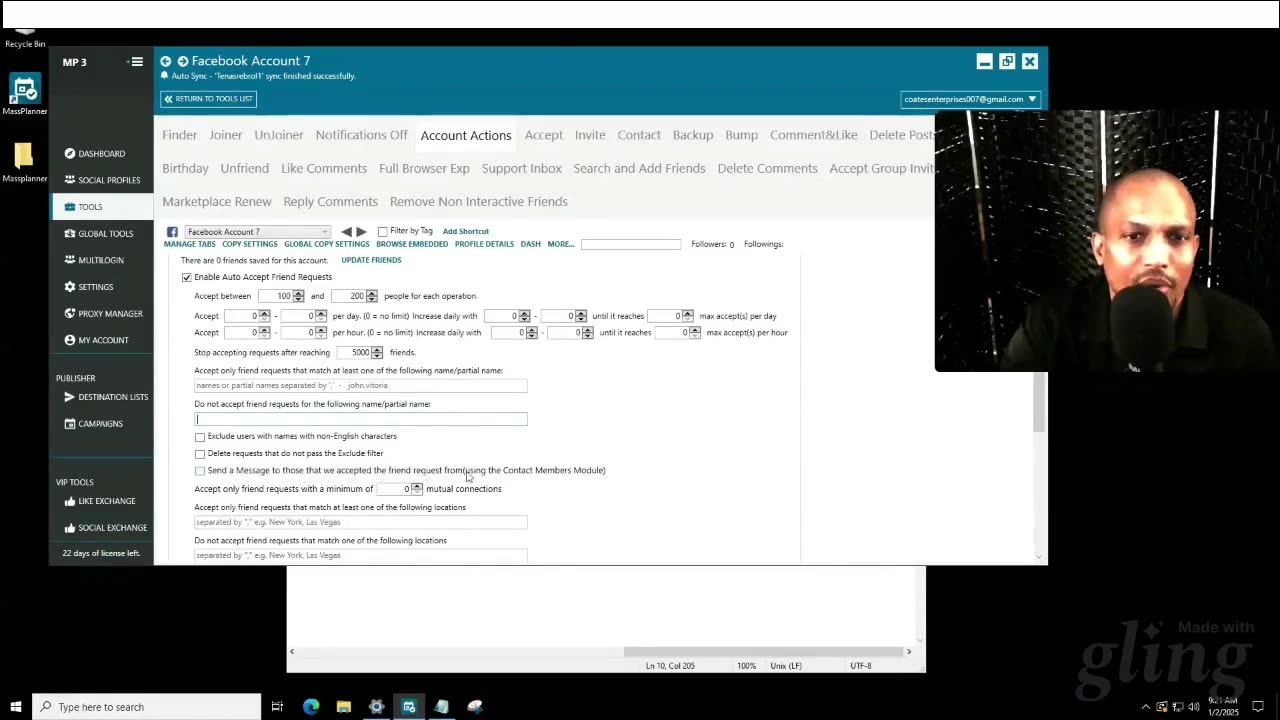Click the back arrow beside Facebook Account 7 title
The height and width of the screenshot is (720, 1280).
click(166, 61)
